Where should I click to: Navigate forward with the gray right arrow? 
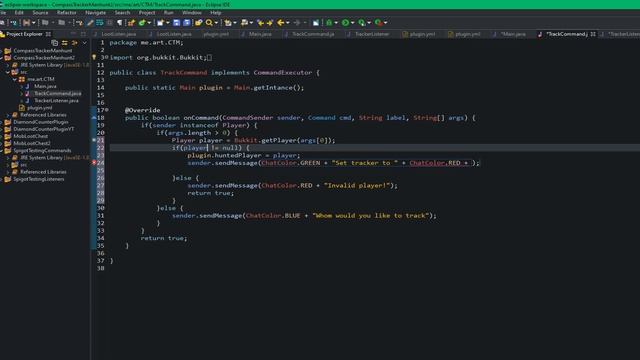(297, 22)
